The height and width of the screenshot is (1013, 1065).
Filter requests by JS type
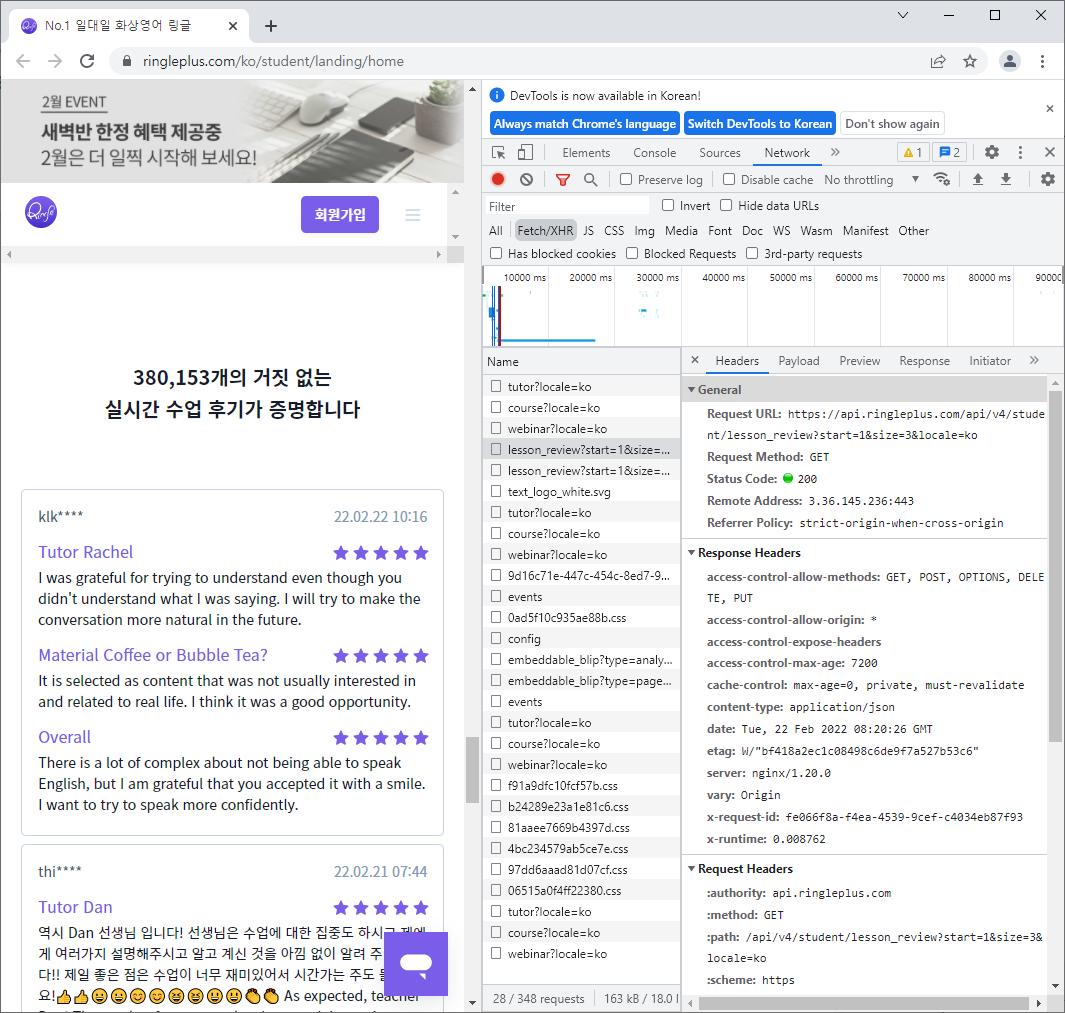point(588,231)
